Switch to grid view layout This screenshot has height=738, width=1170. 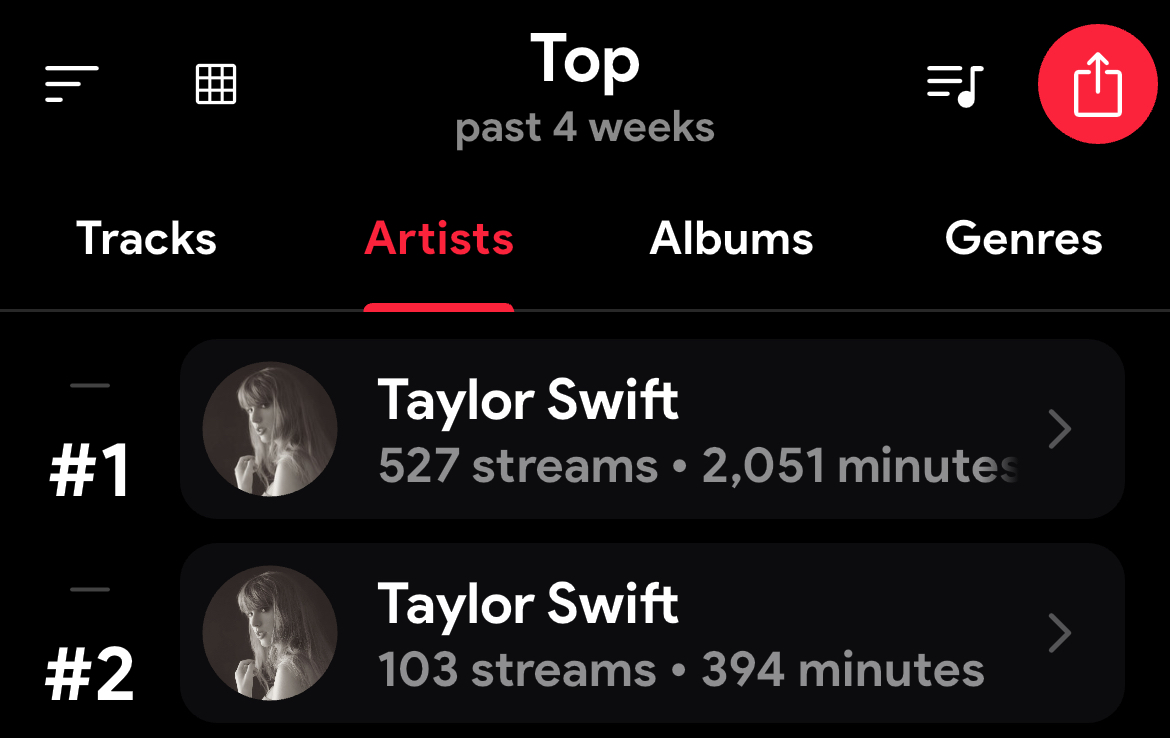point(216,84)
